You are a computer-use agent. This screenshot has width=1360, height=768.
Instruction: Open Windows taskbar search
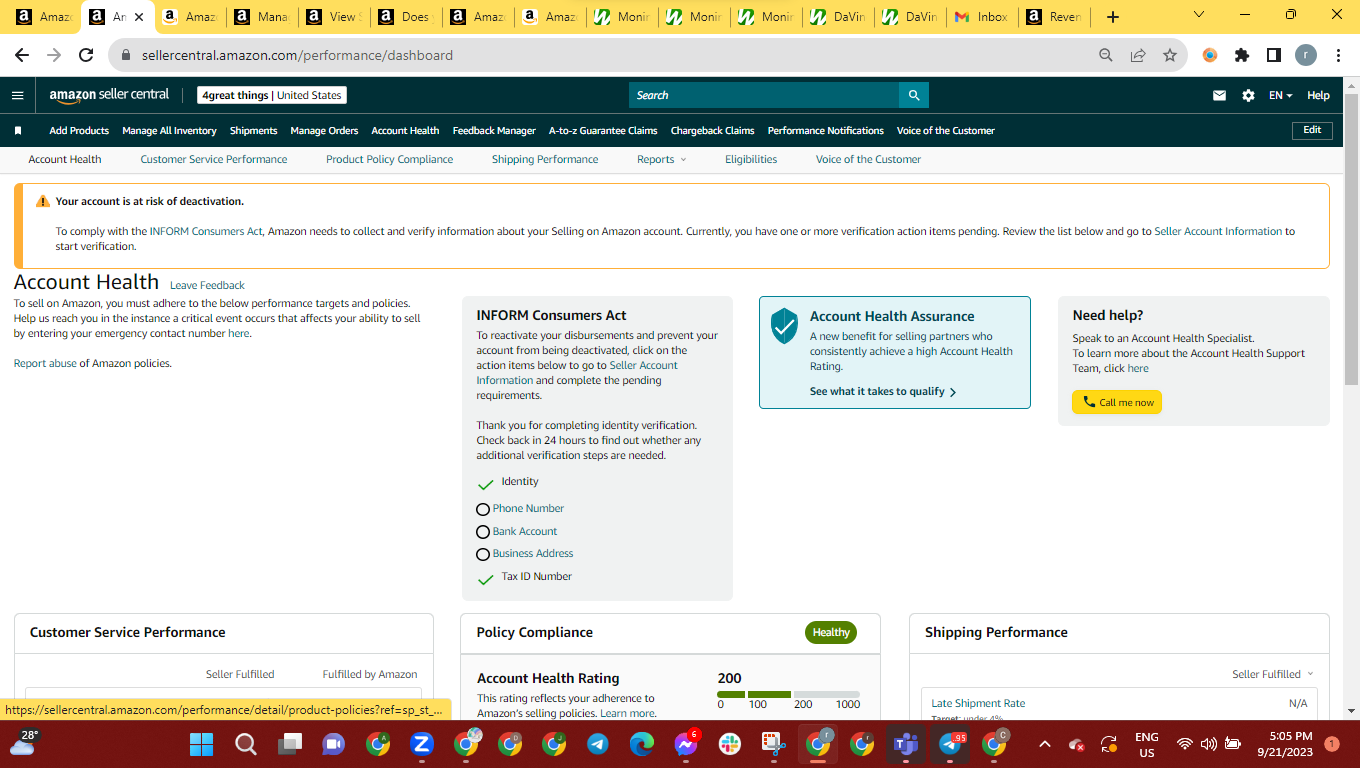245,744
